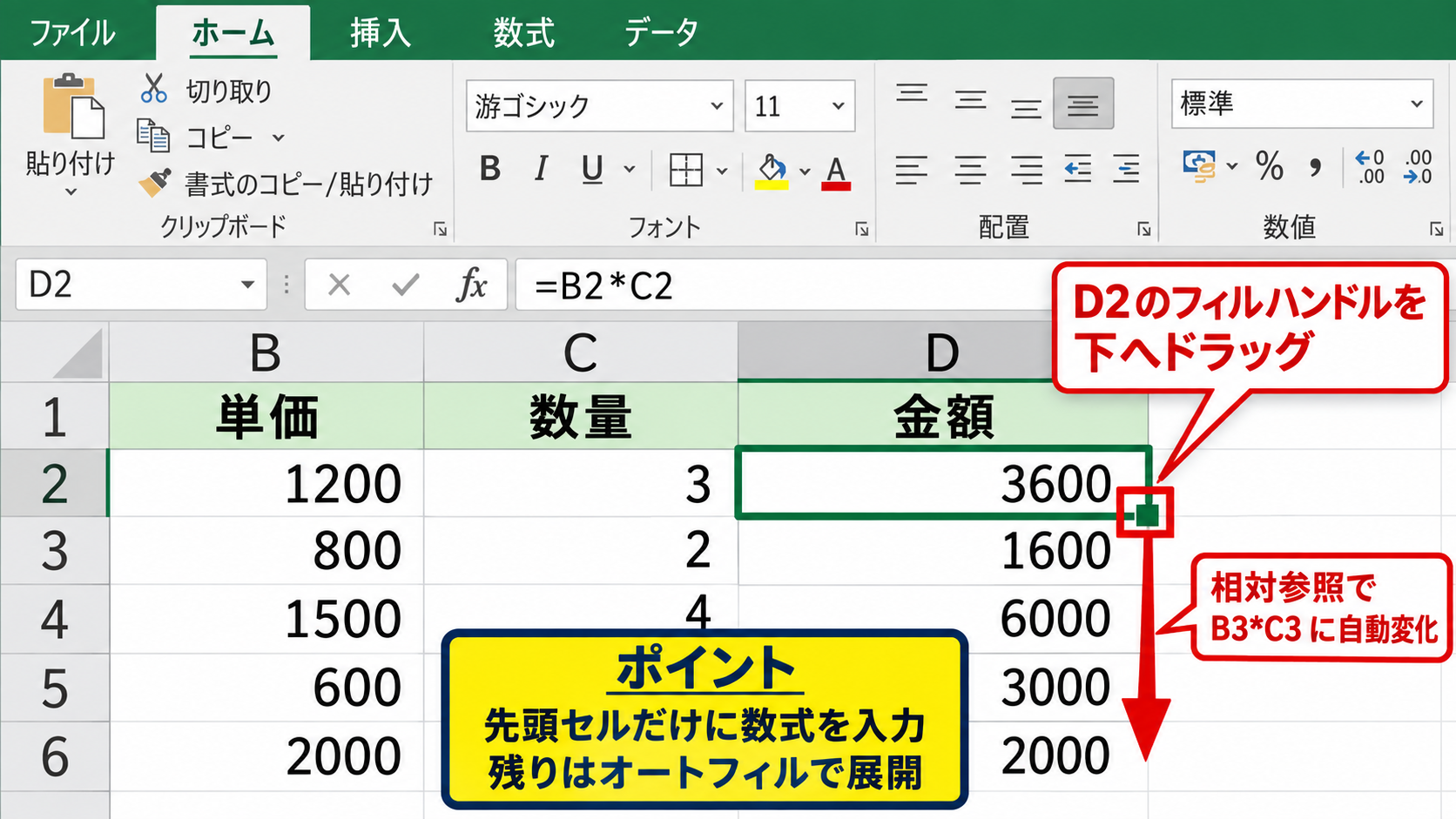The image size is (1456, 819).
Task: Align text to top
Action: click(912, 92)
